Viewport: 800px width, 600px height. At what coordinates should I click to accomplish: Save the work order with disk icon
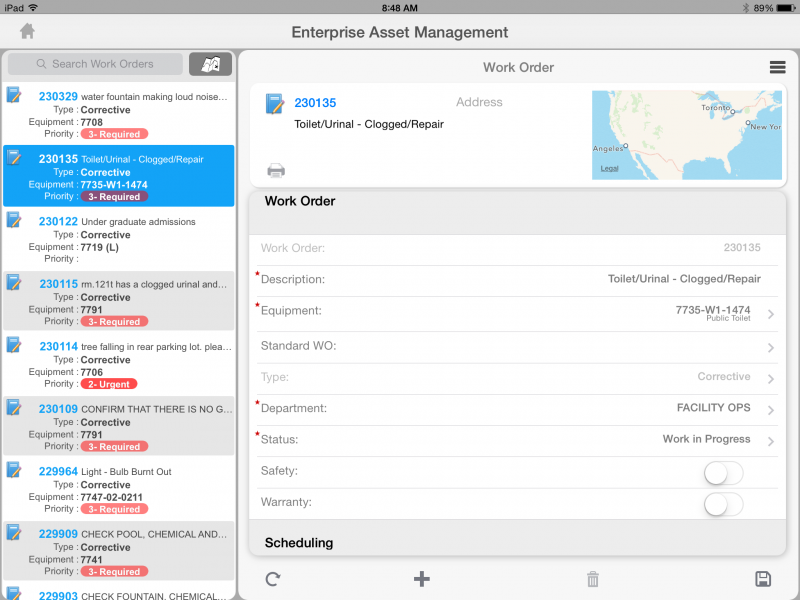tap(763, 579)
